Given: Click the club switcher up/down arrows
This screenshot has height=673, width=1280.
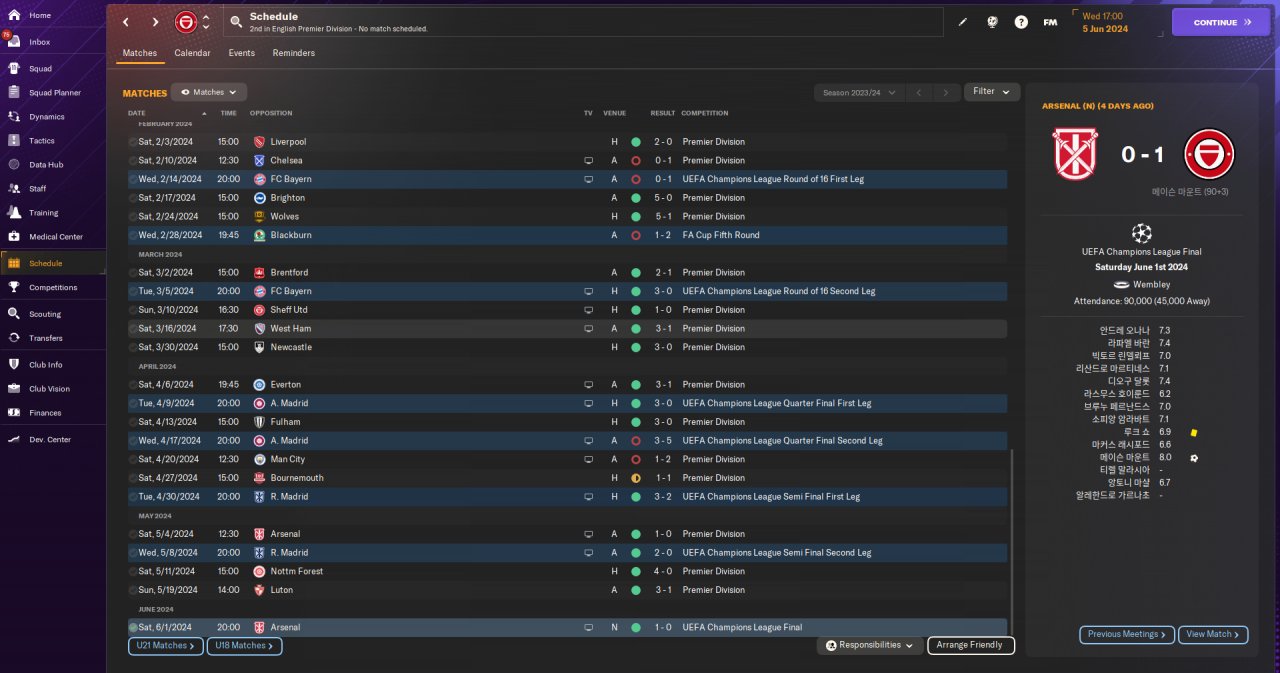Looking at the screenshot, I should 206,22.
